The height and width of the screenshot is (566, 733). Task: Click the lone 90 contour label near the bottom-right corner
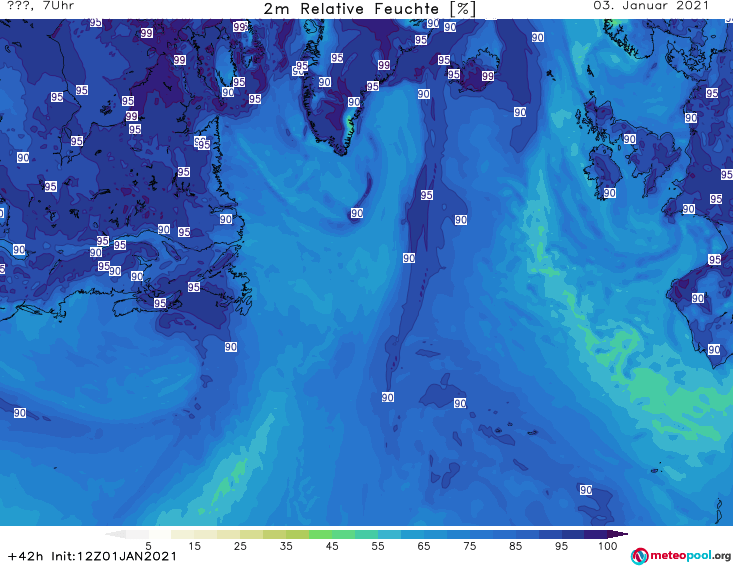pos(586,490)
